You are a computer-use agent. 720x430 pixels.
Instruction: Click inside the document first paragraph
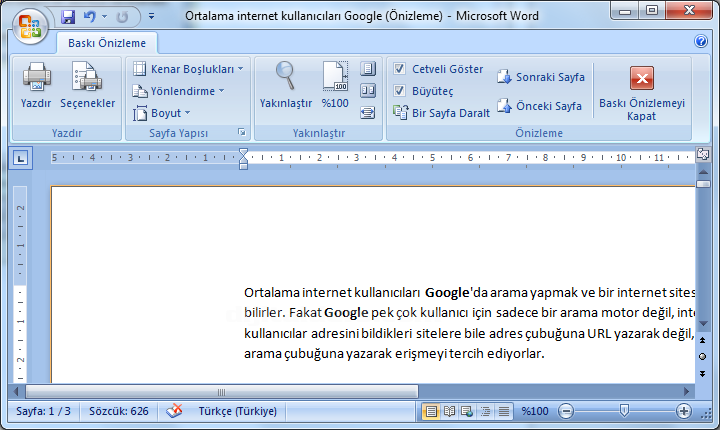pyautogui.click(x=469, y=323)
